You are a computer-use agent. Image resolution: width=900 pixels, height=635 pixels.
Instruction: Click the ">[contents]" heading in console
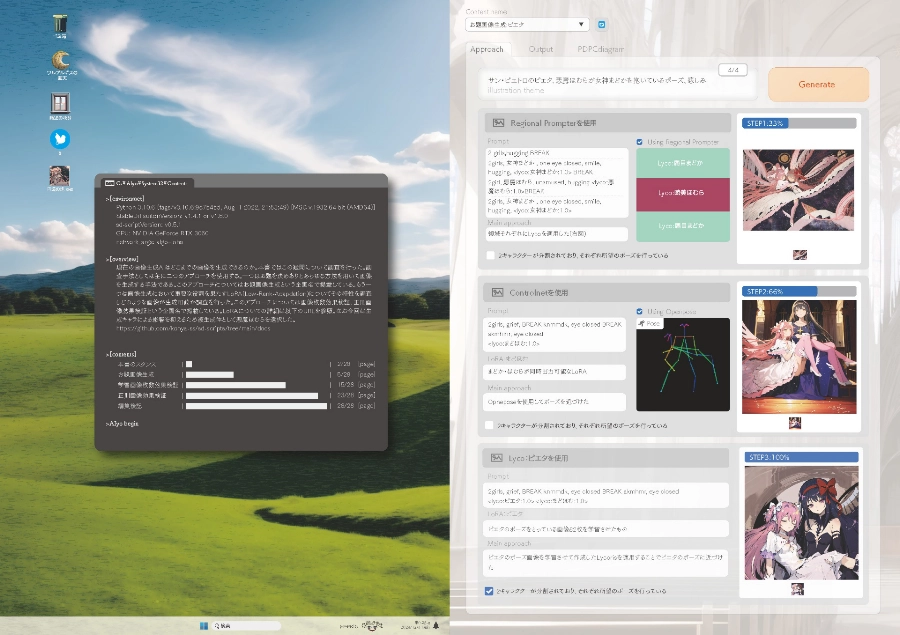(x=121, y=354)
